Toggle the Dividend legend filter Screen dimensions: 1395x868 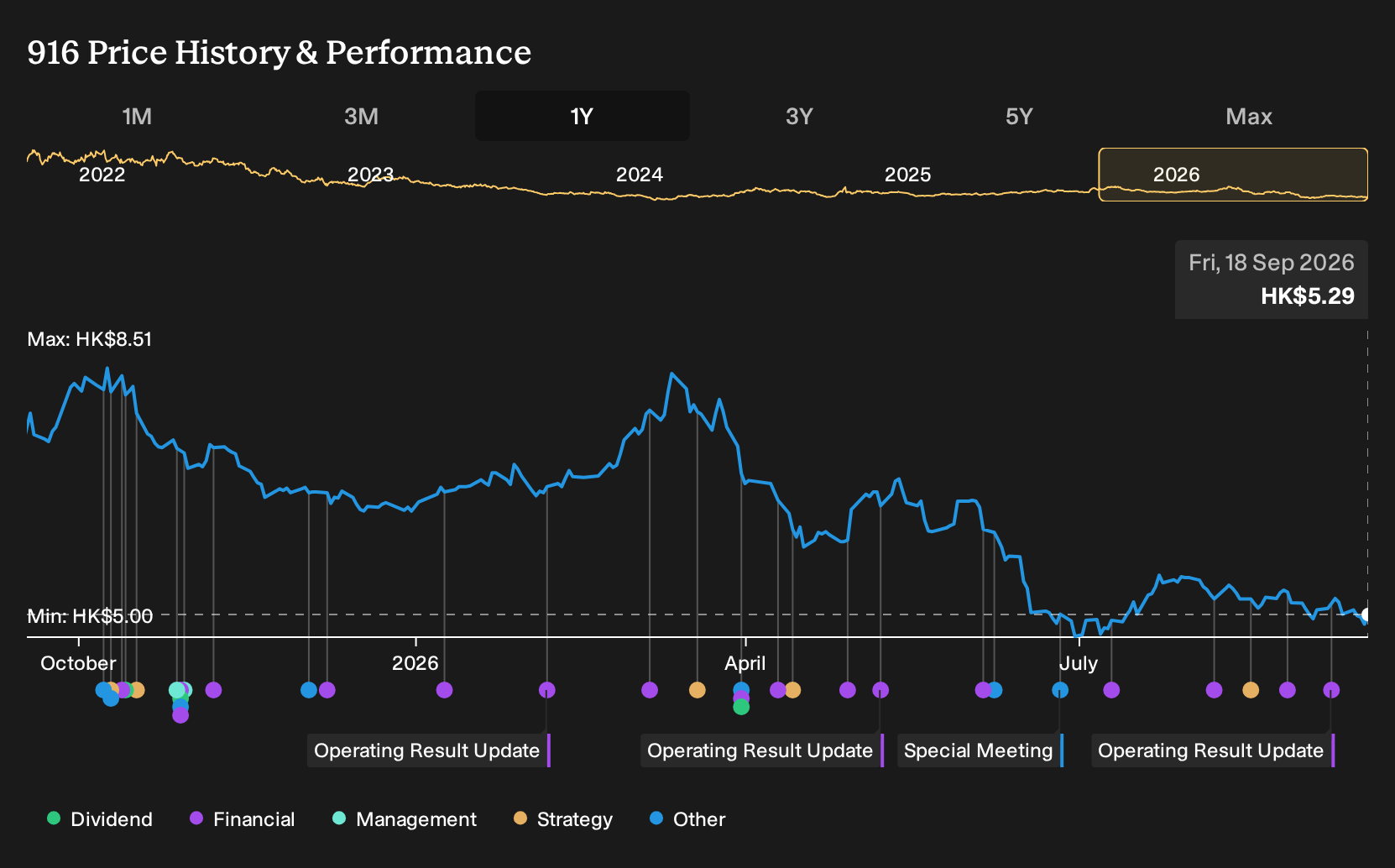(x=100, y=819)
